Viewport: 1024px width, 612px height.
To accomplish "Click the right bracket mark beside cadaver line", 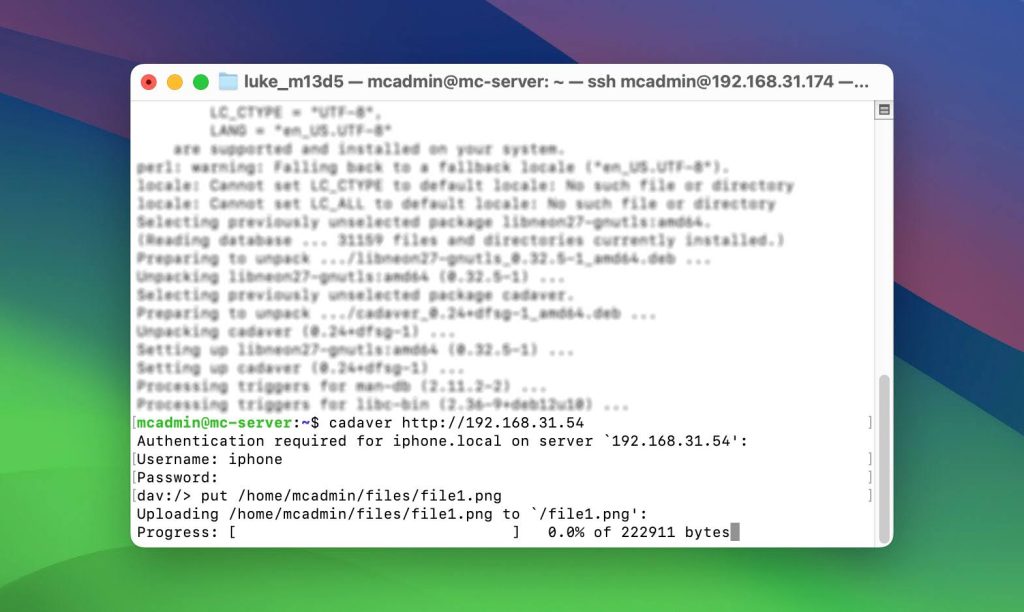I will 870,423.
